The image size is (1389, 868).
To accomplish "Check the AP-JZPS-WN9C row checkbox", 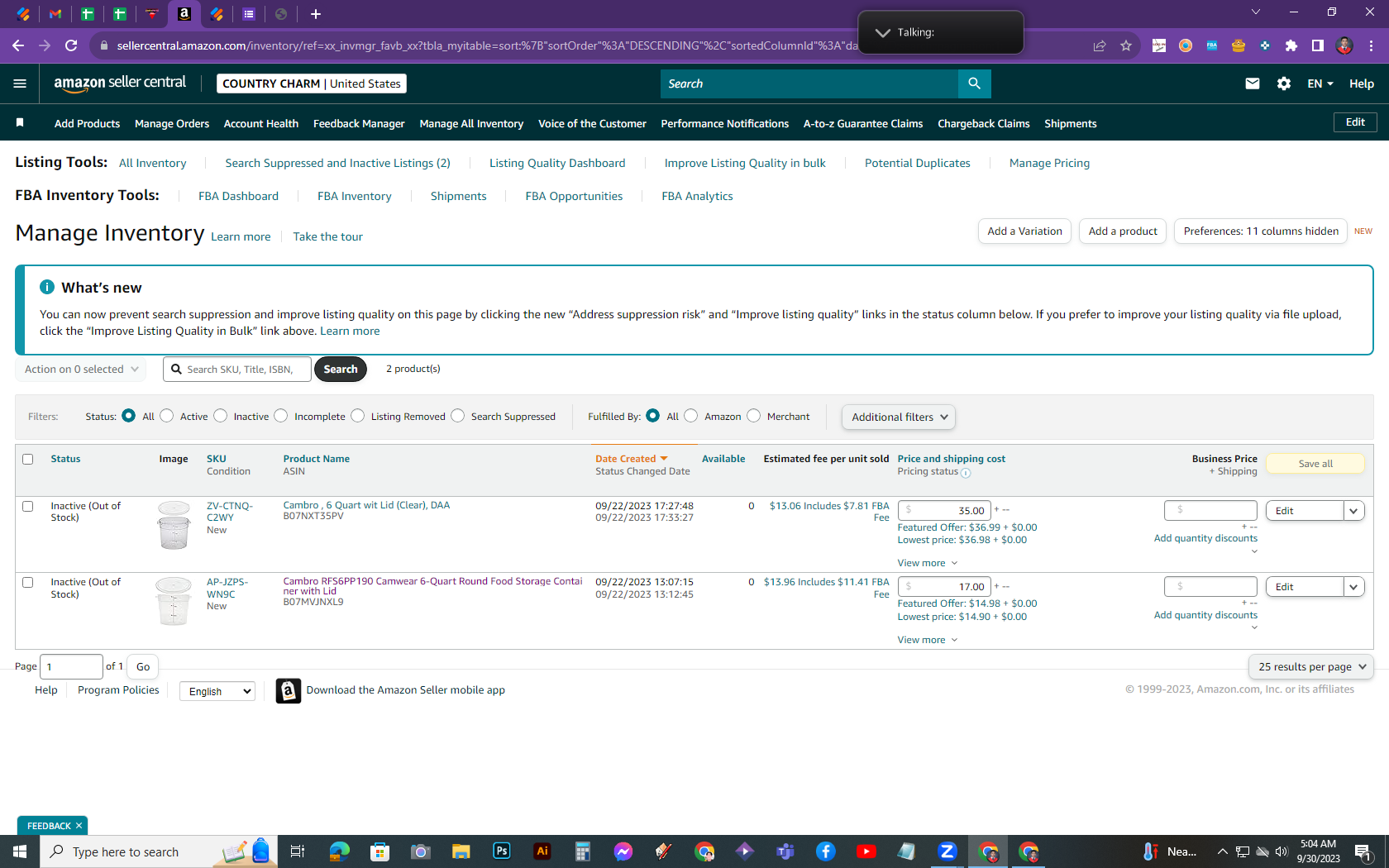I will tap(28, 582).
